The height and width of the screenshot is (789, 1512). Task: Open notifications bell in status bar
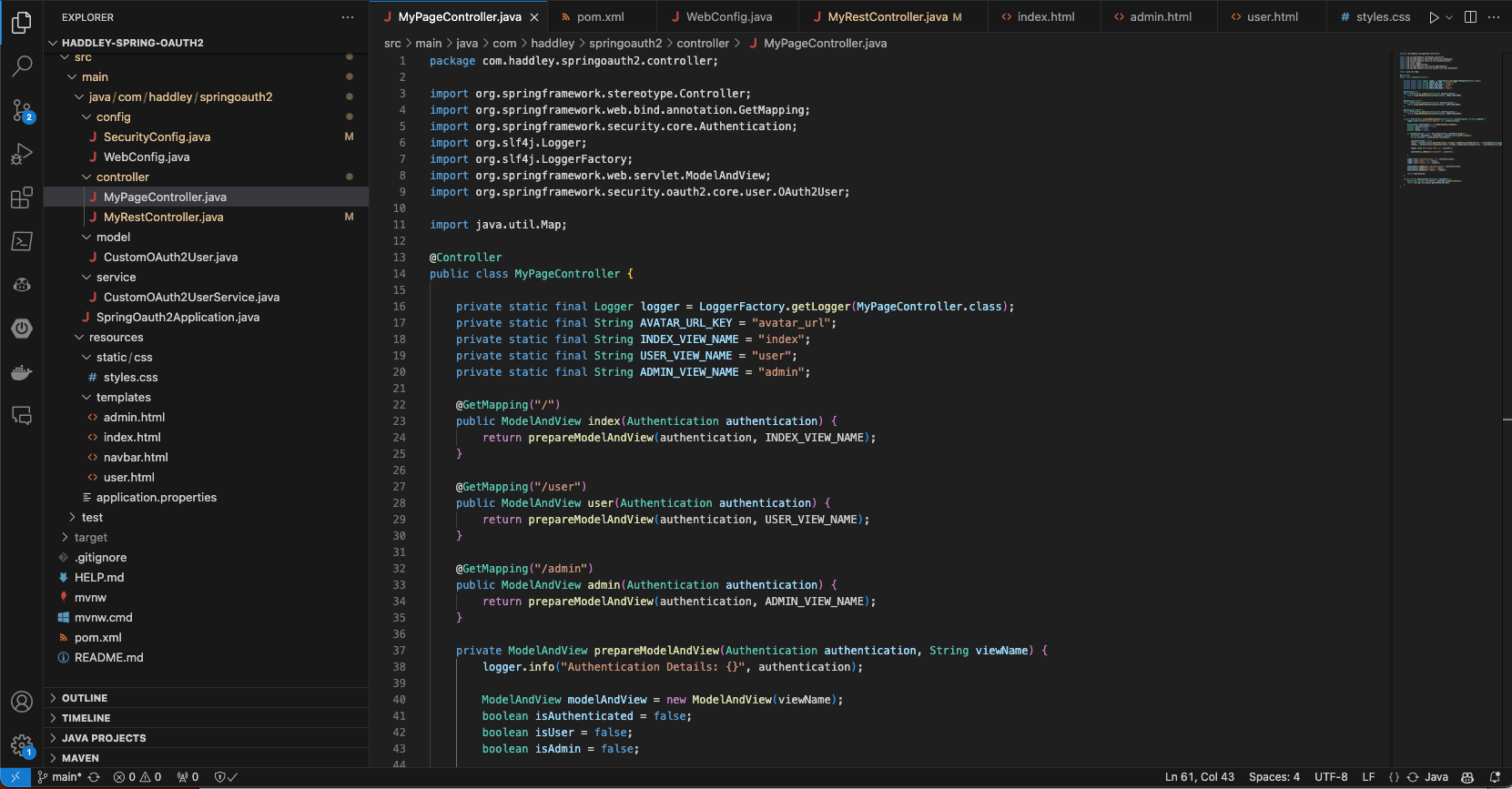1494,777
